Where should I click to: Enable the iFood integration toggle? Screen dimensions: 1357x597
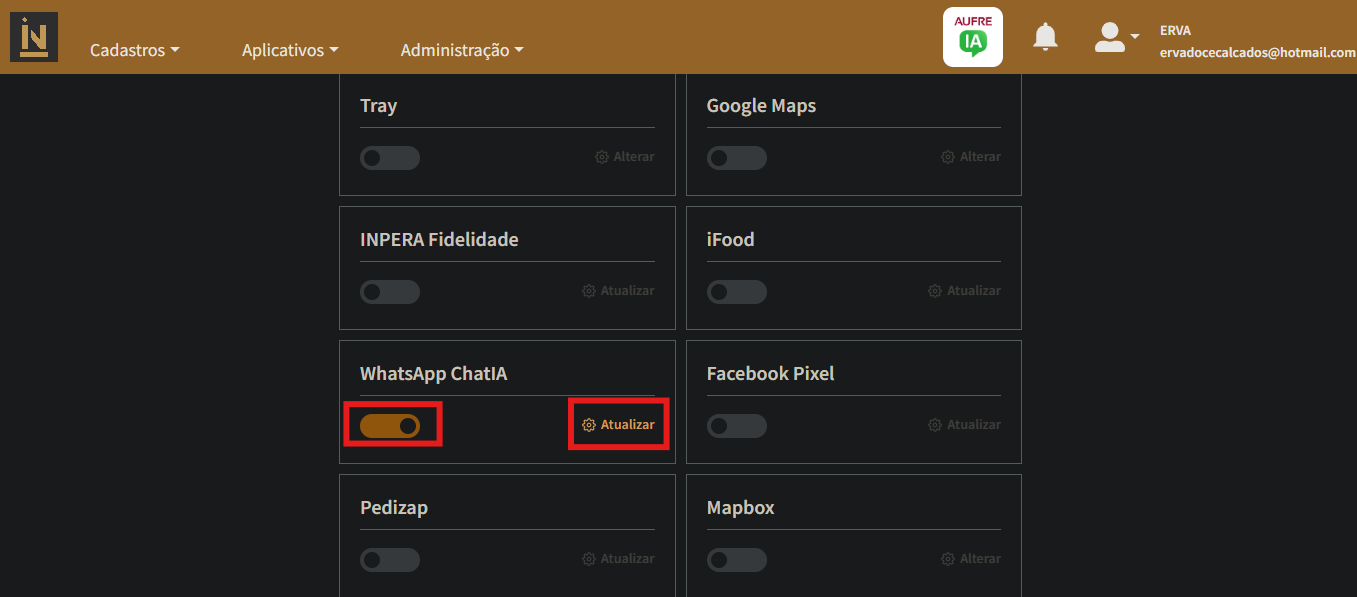[736, 291]
